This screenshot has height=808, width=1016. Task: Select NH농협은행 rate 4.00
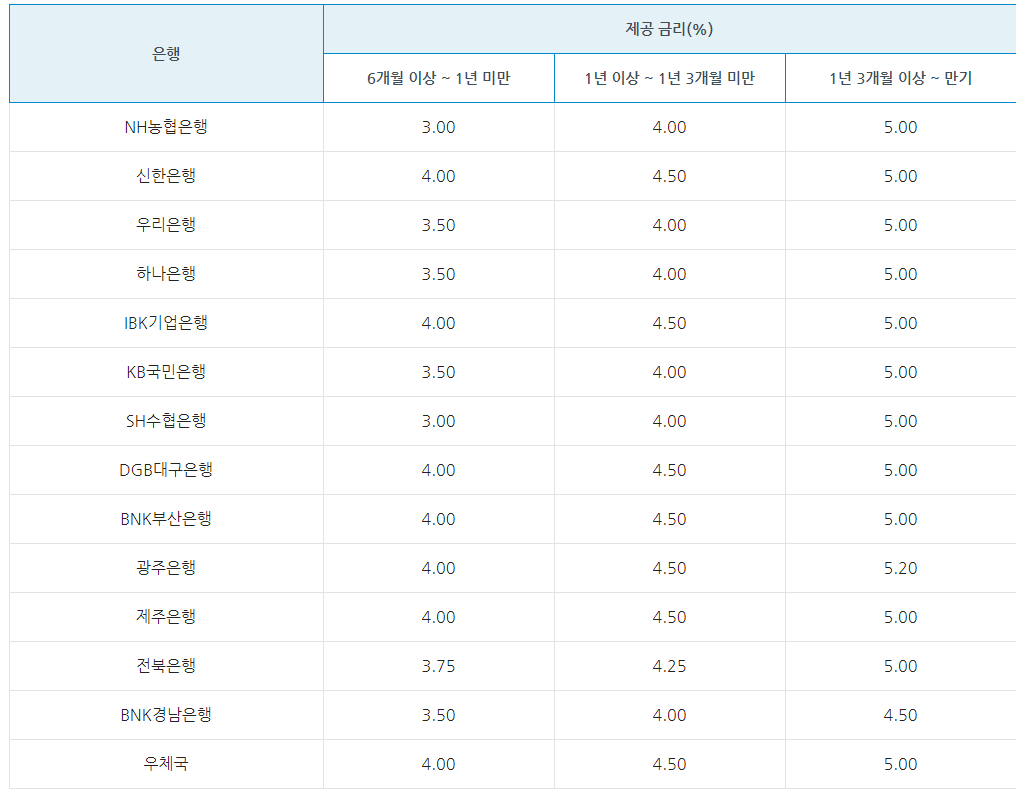tap(669, 128)
